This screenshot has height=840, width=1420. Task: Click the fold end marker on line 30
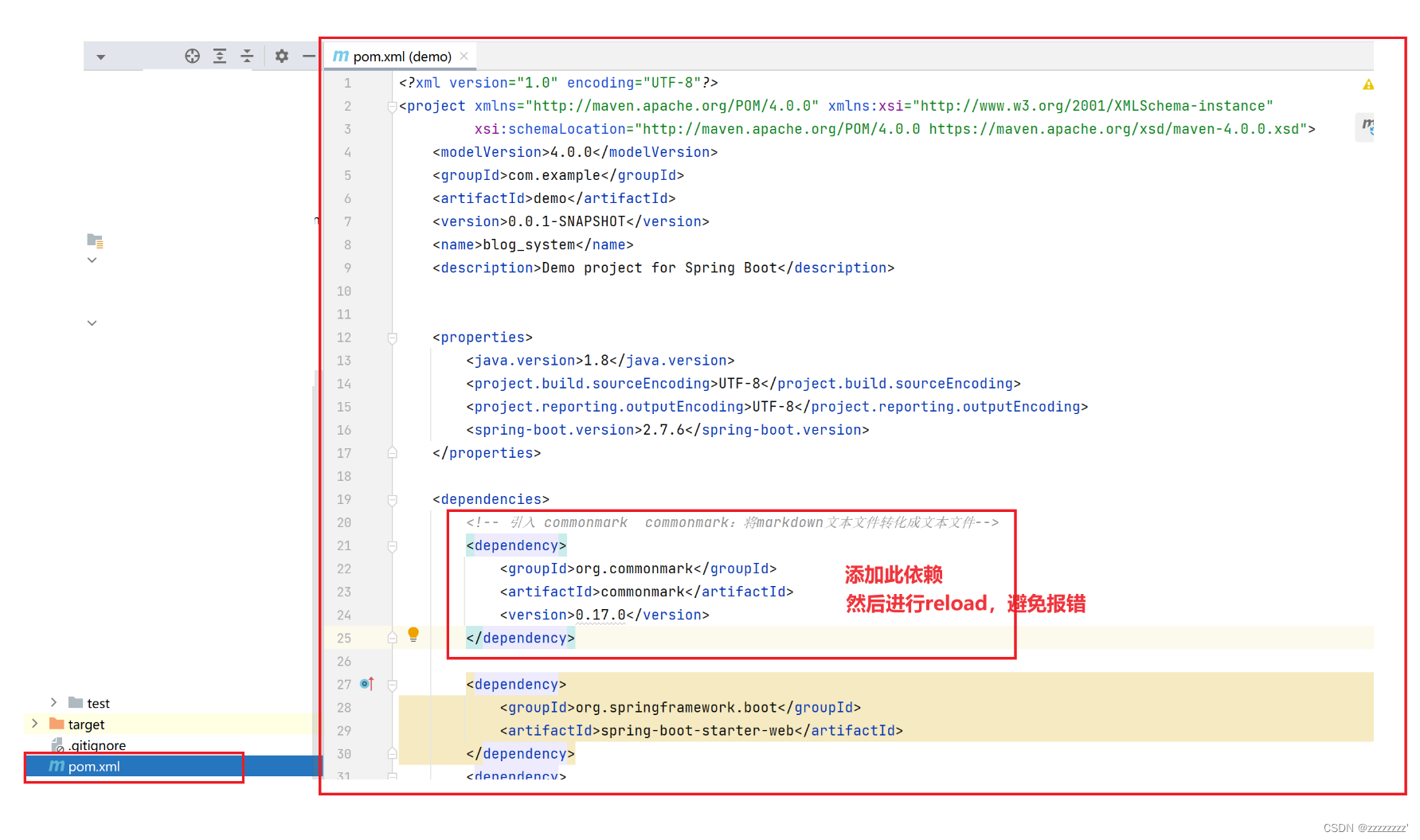click(x=392, y=753)
